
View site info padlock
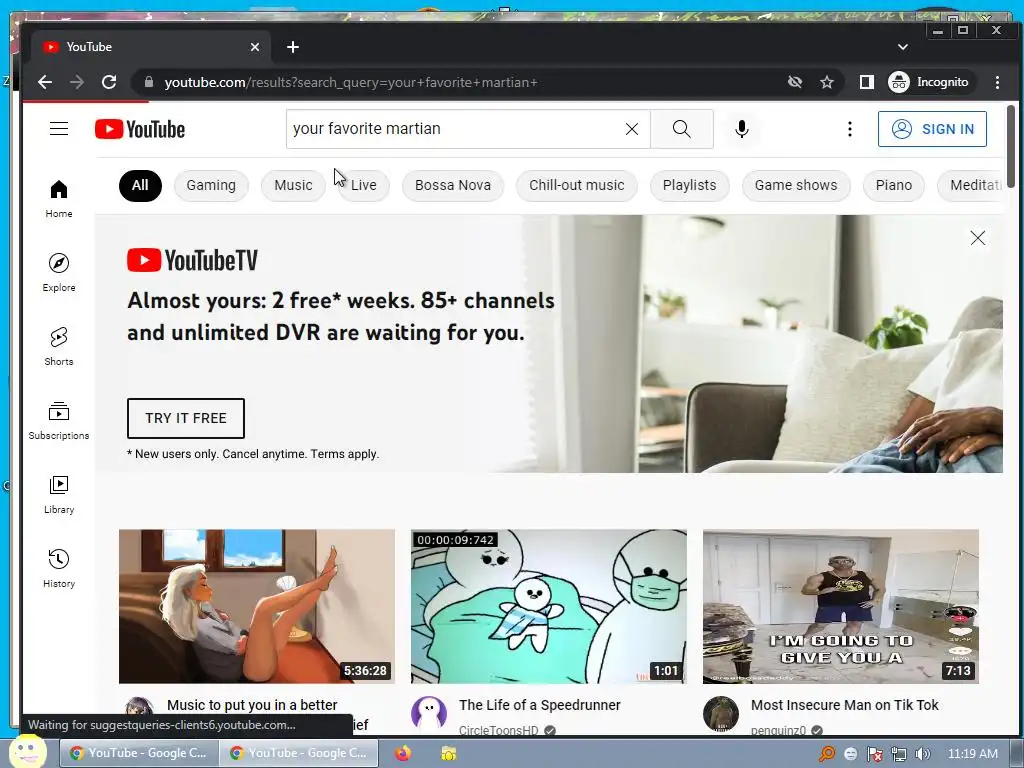pos(149,82)
